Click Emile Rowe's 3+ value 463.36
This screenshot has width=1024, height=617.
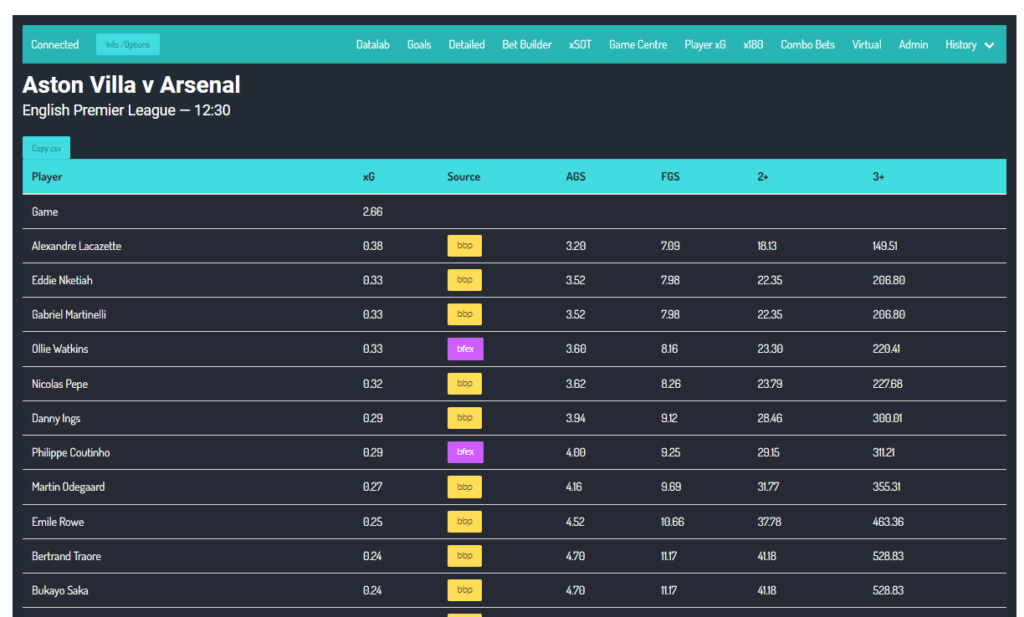[x=888, y=522]
